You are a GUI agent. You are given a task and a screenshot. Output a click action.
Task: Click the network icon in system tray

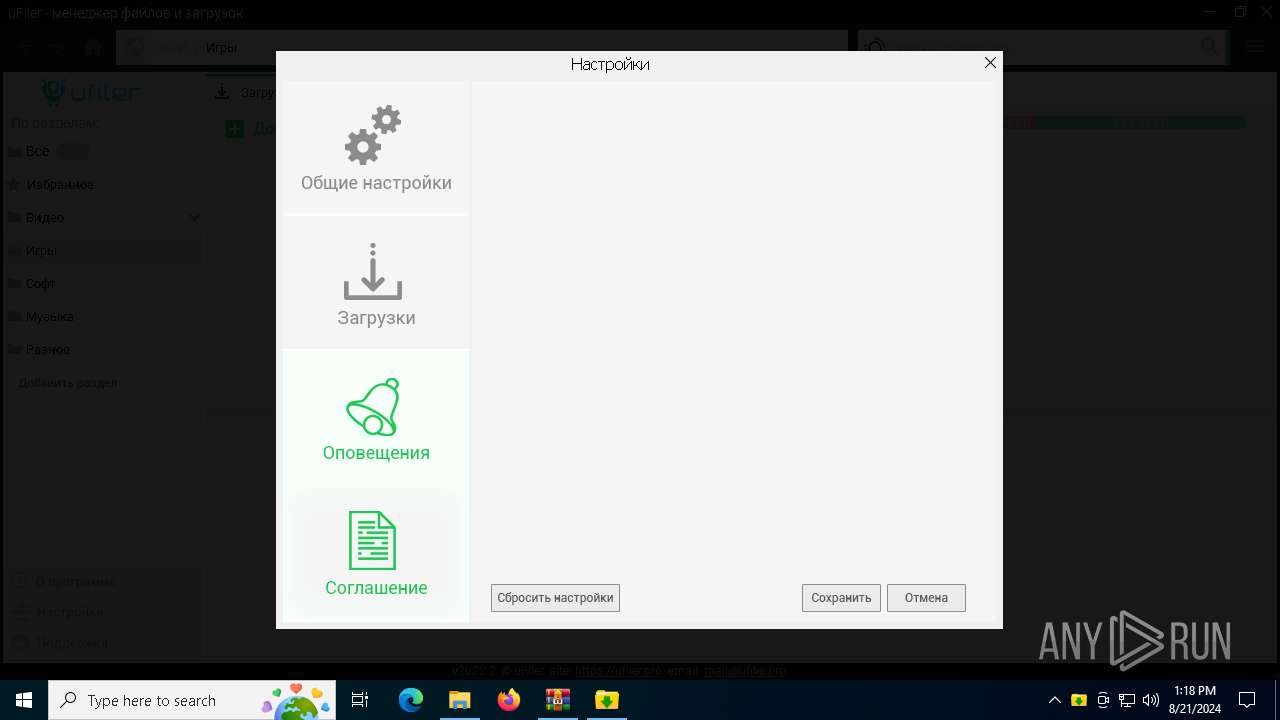tap(1127, 700)
